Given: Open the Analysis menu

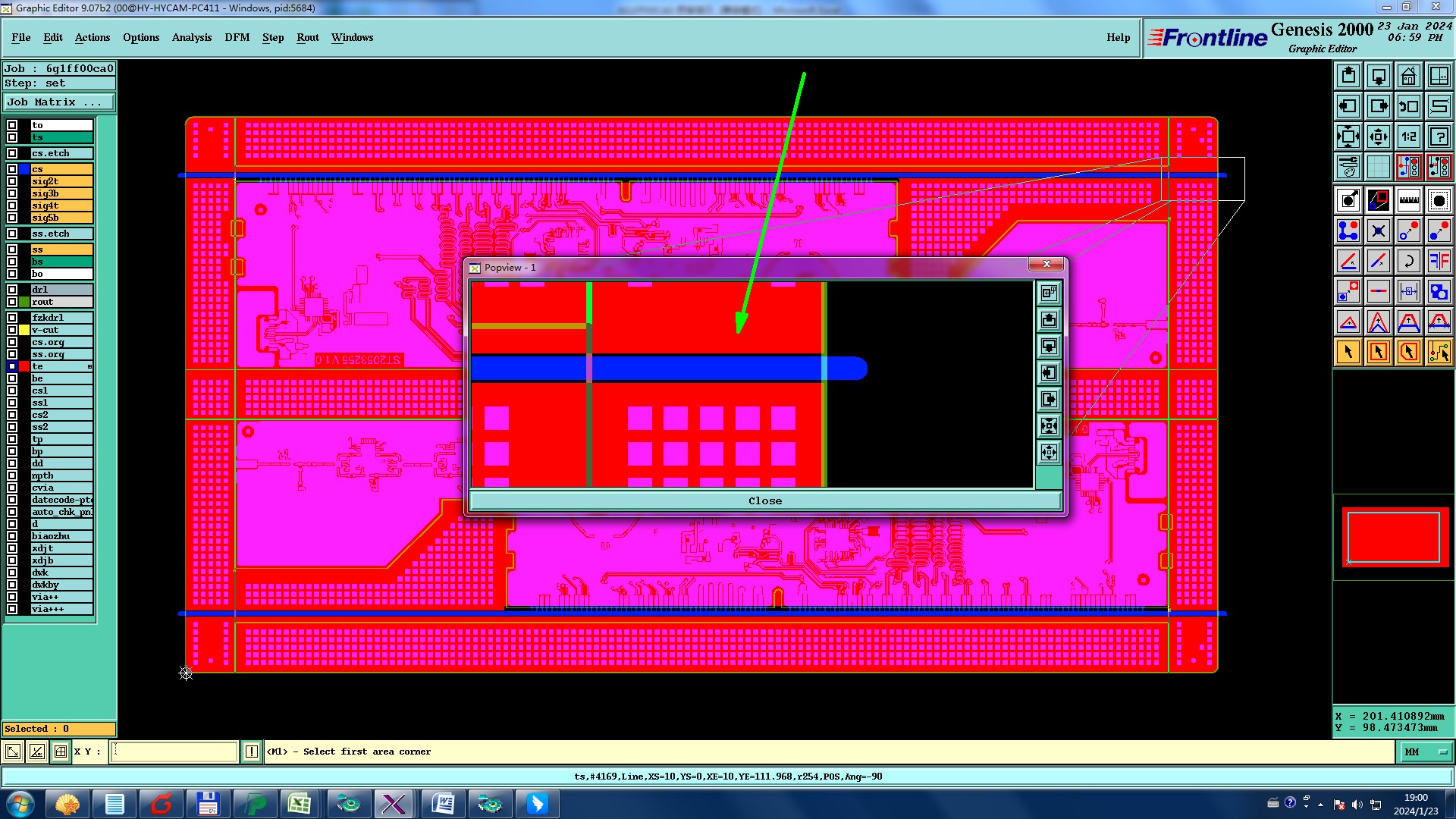Looking at the screenshot, I should pos(191,37).
